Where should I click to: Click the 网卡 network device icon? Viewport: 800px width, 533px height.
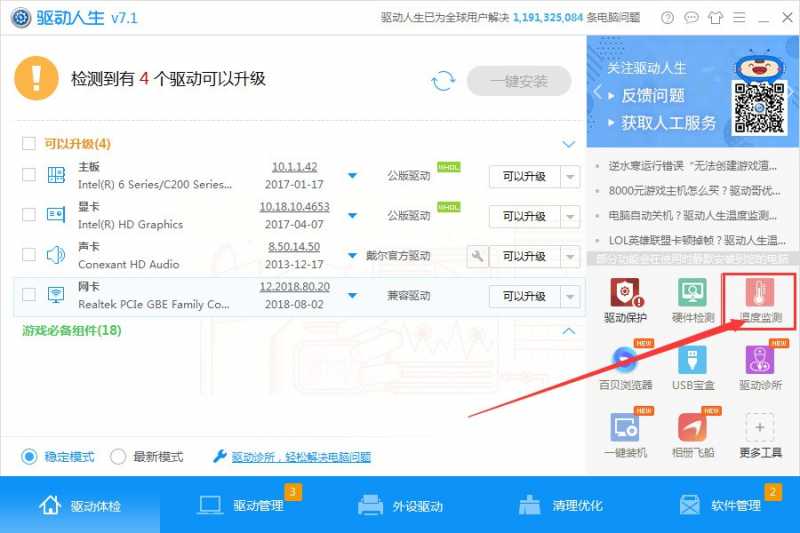(56, 294)
